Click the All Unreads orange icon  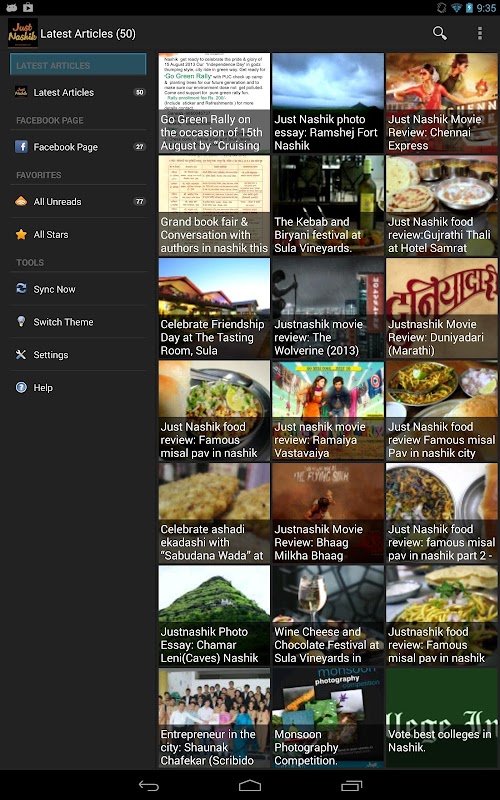coord(21,202)
